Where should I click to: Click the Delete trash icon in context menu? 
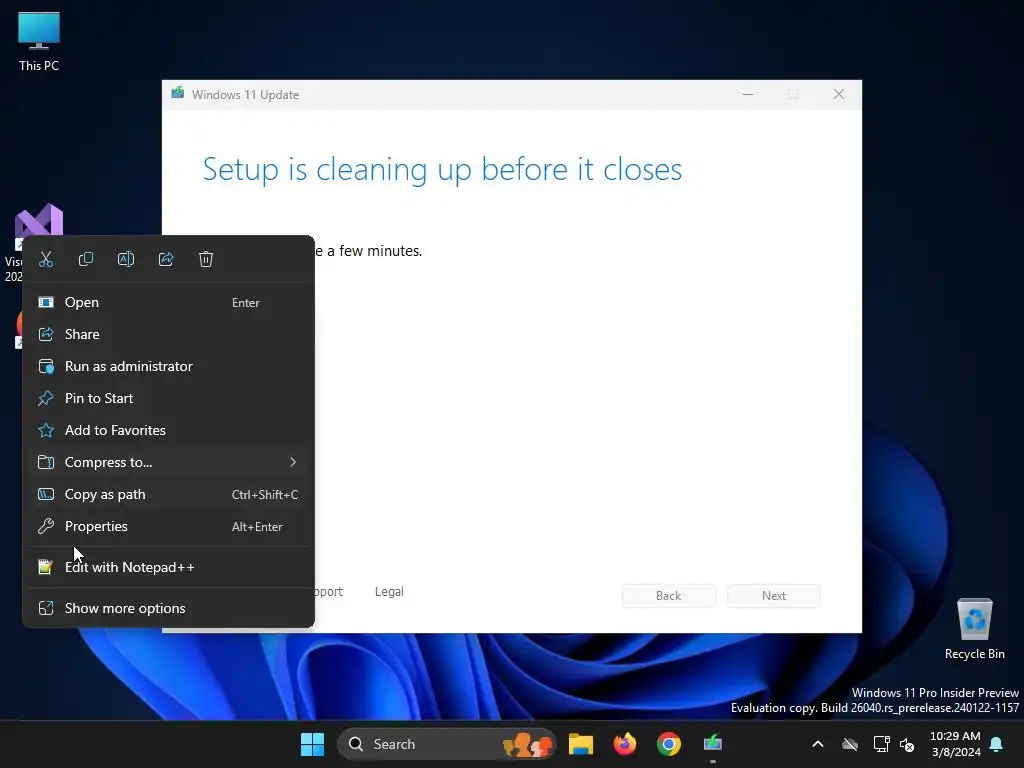pyautogui.click(x=206, y=259)
